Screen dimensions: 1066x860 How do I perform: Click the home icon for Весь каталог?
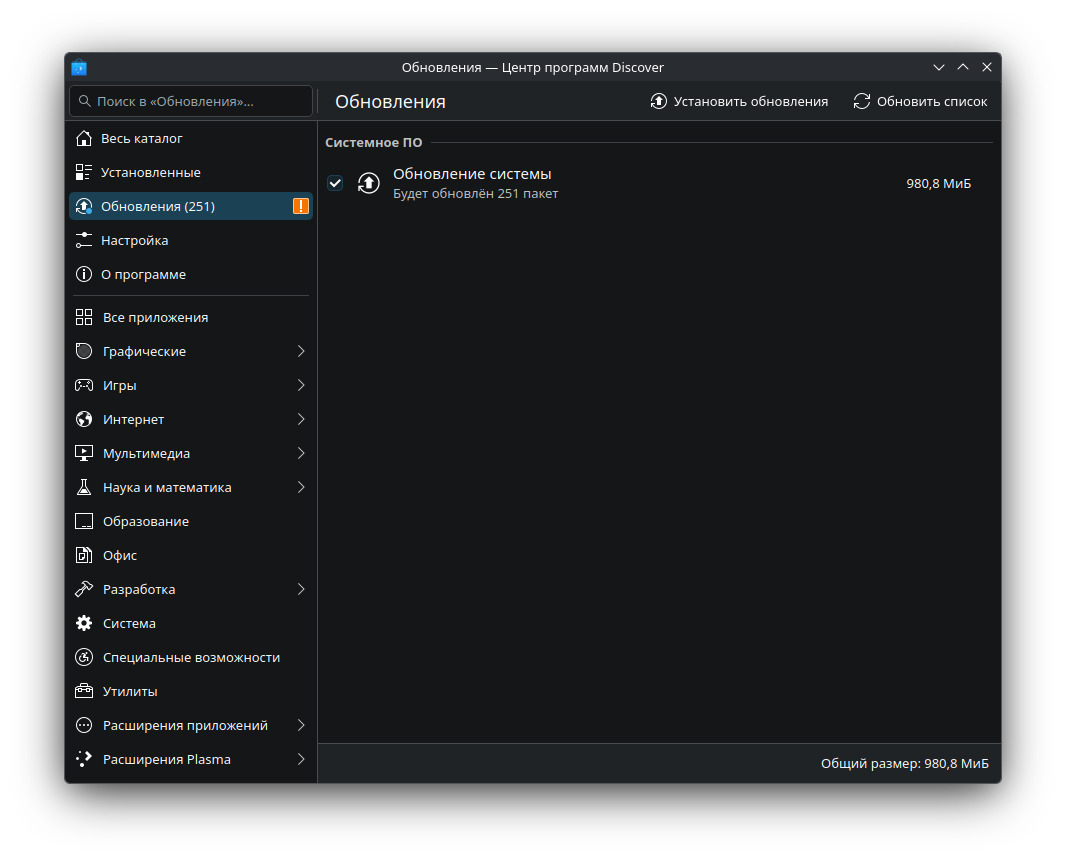point(84,138)
